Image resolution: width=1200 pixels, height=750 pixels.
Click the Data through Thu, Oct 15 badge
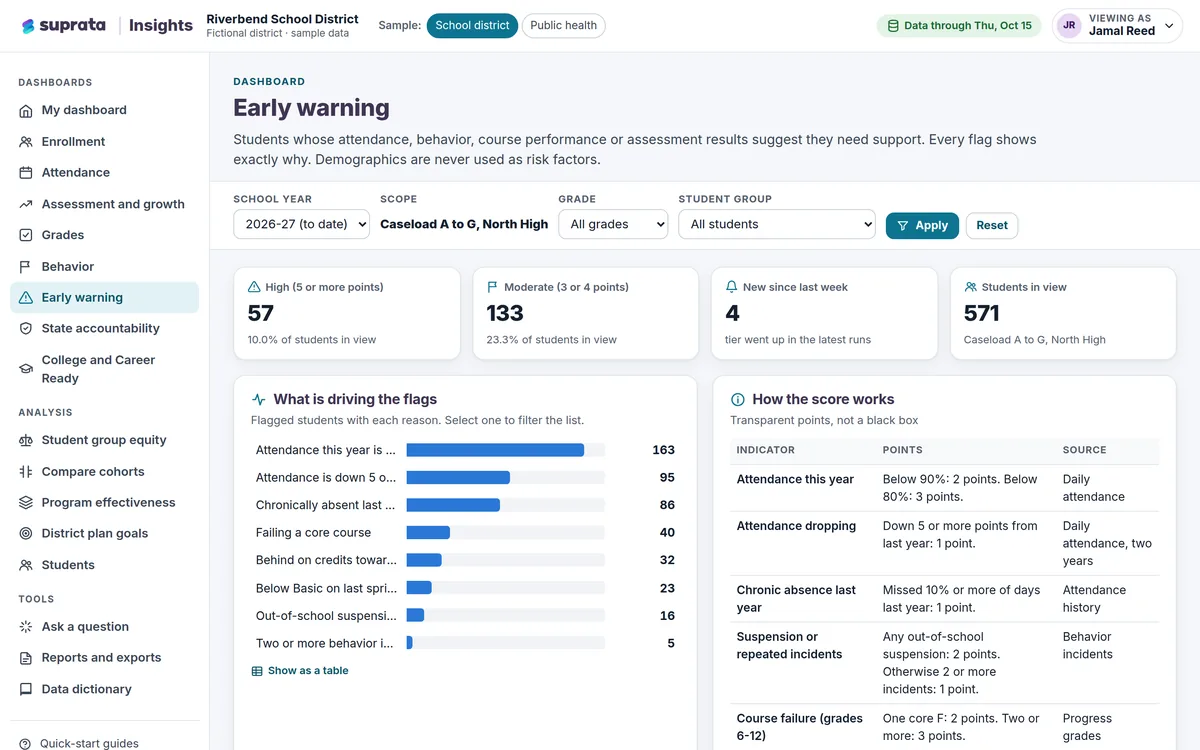point(959,26)
